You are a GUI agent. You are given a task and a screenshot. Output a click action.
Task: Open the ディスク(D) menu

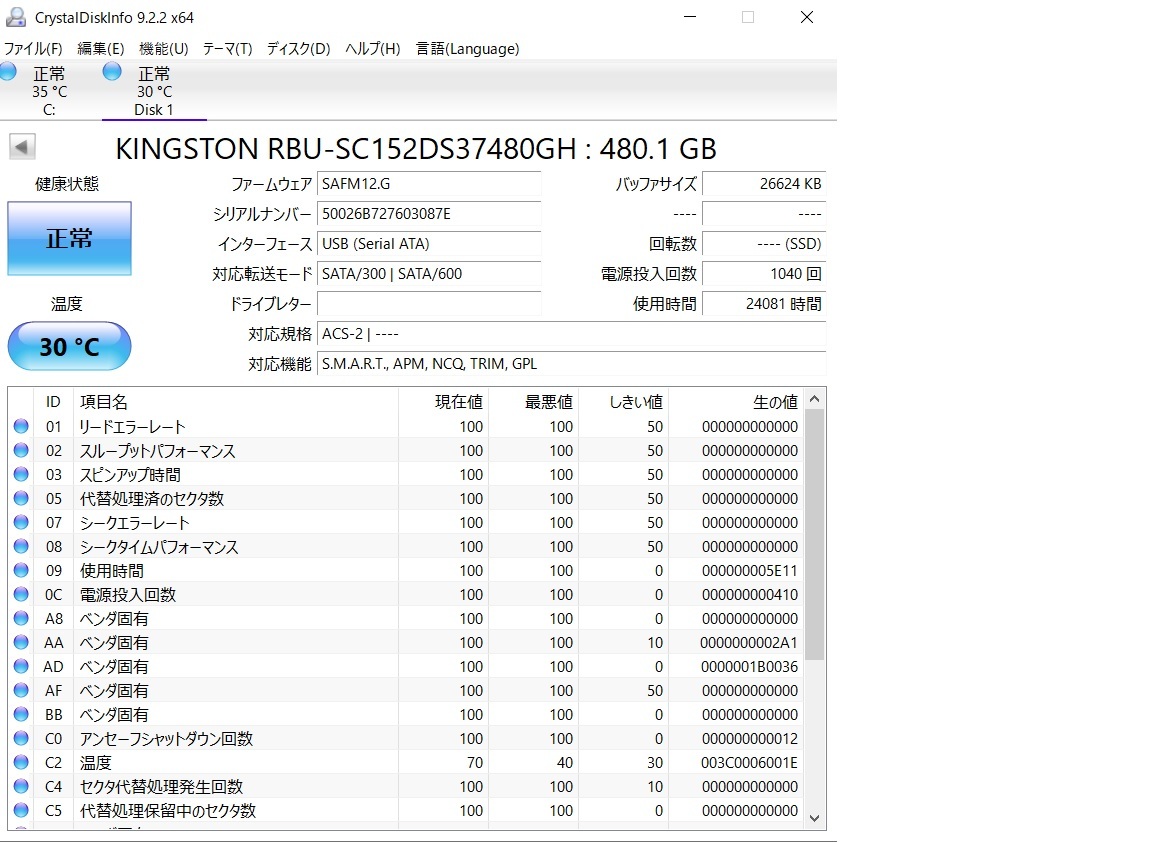[x=298, y=48]
